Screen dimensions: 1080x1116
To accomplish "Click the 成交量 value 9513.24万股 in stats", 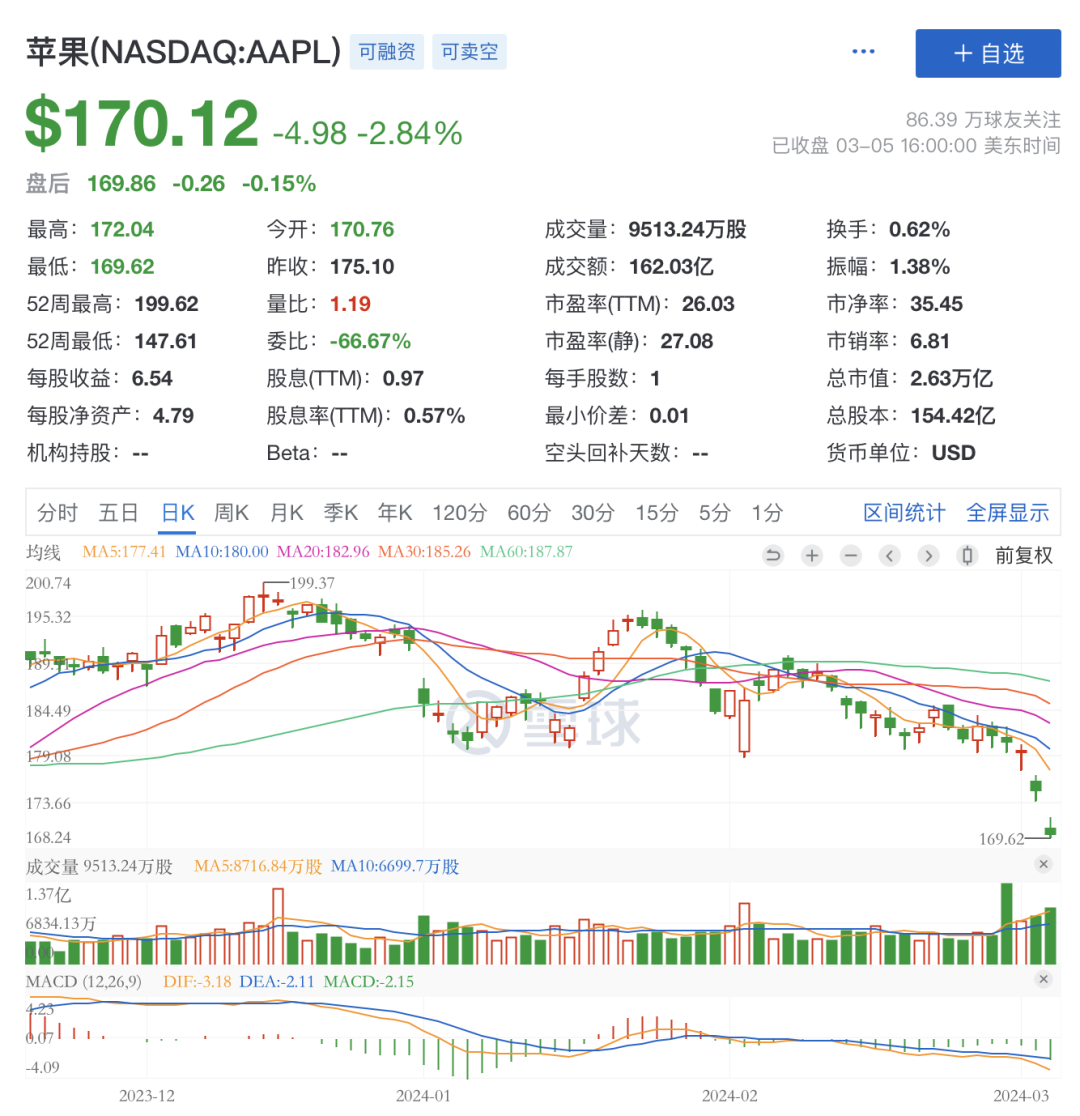I will point(687,230).
